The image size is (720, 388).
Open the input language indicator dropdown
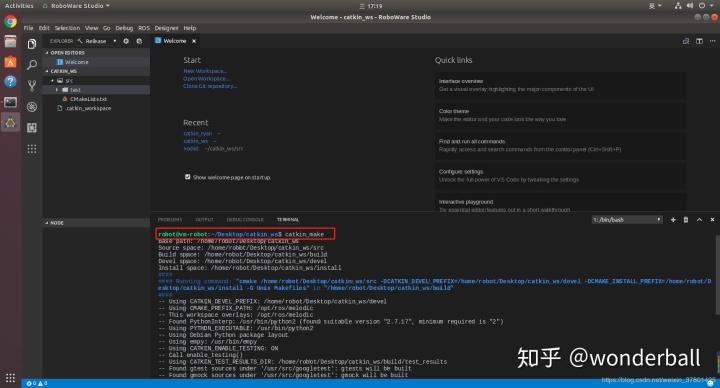pos(655,6)
